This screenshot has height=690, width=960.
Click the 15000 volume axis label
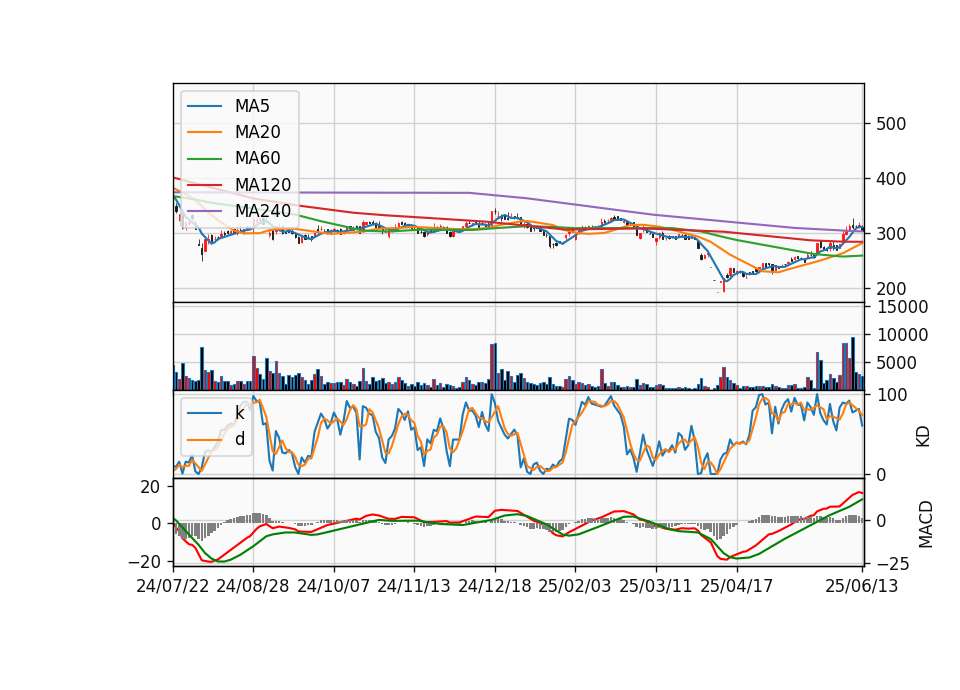[902, 307]
